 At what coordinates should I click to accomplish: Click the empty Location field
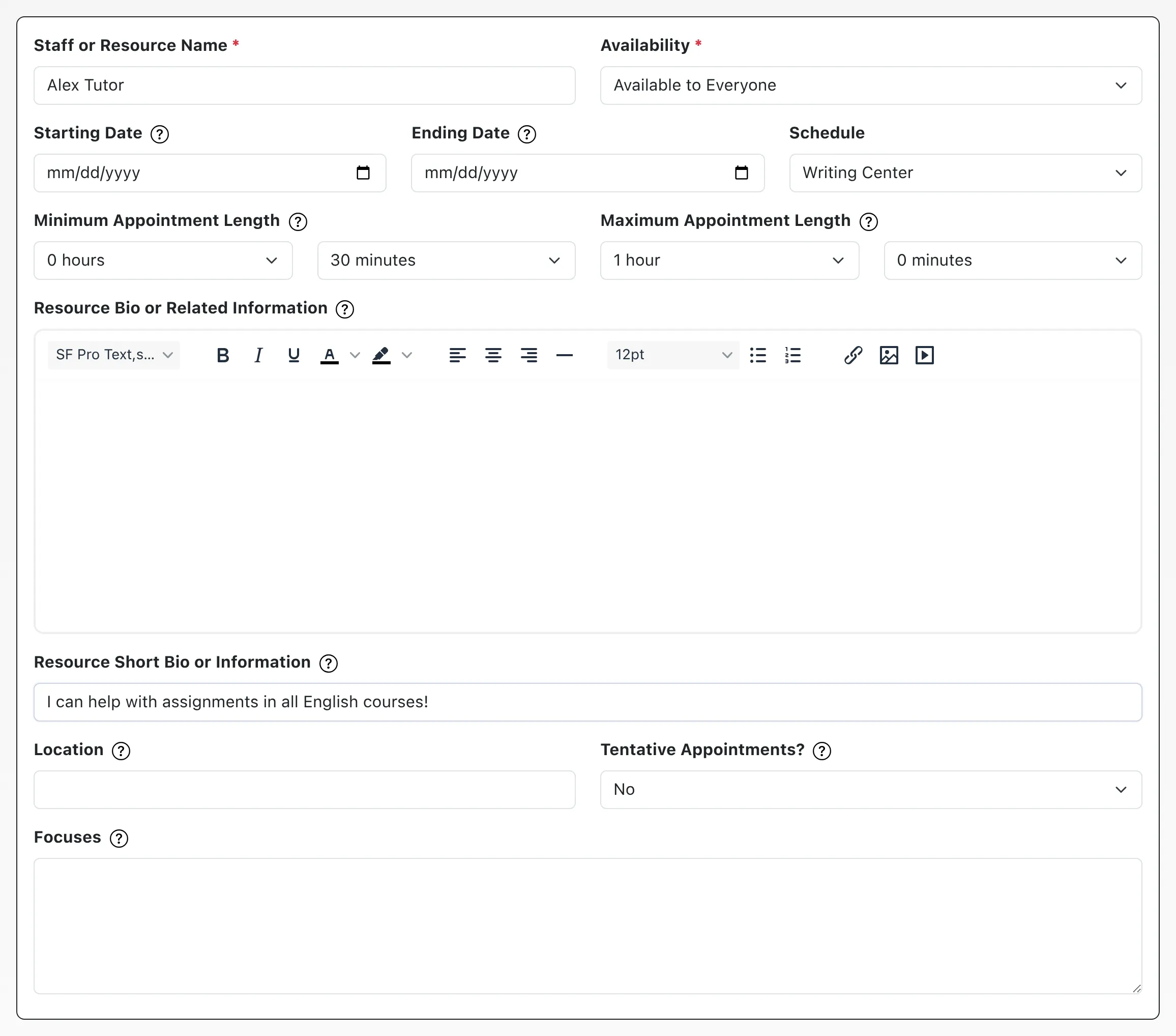coord(304,790)
